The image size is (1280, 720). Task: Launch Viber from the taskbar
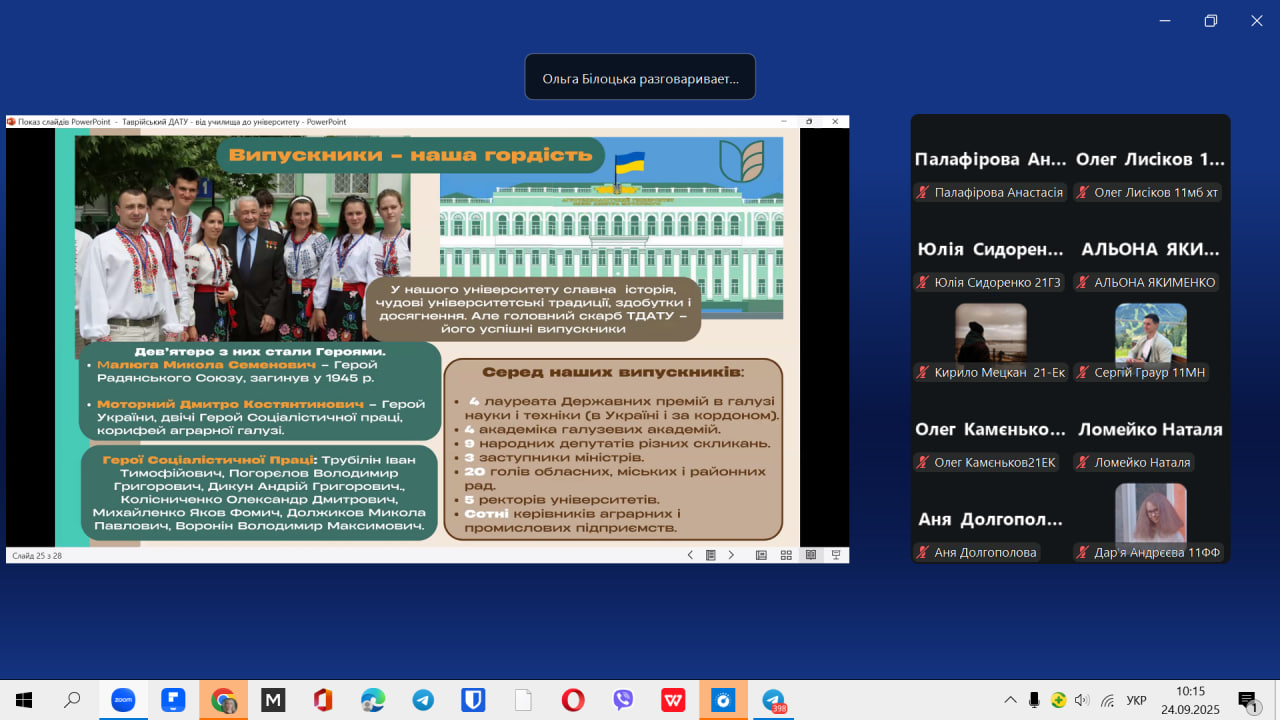623,700
